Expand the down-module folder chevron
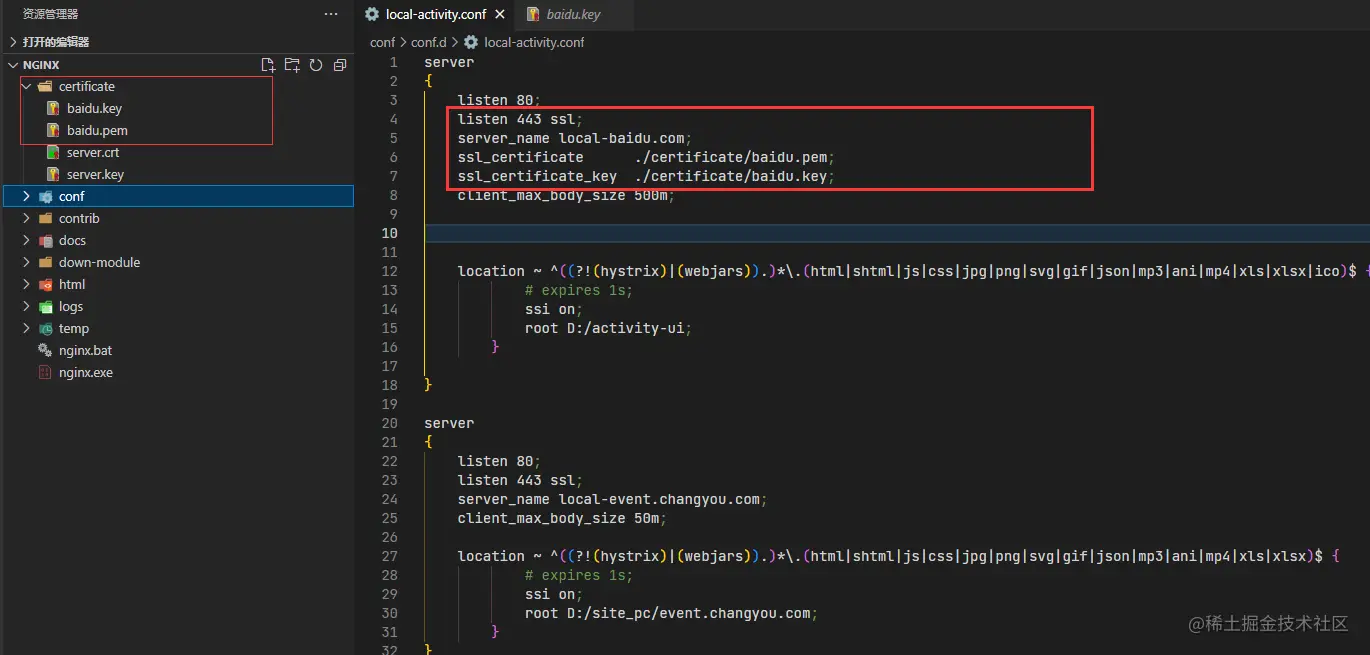The width and height of the screenshot is (1370, 655). [x=27, y=262]
